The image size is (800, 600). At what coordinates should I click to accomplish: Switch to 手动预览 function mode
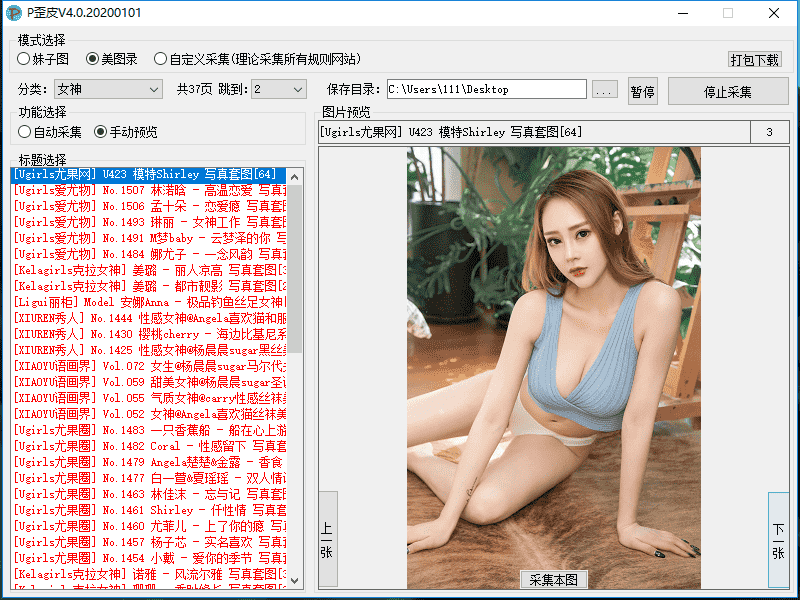(126, 132)
